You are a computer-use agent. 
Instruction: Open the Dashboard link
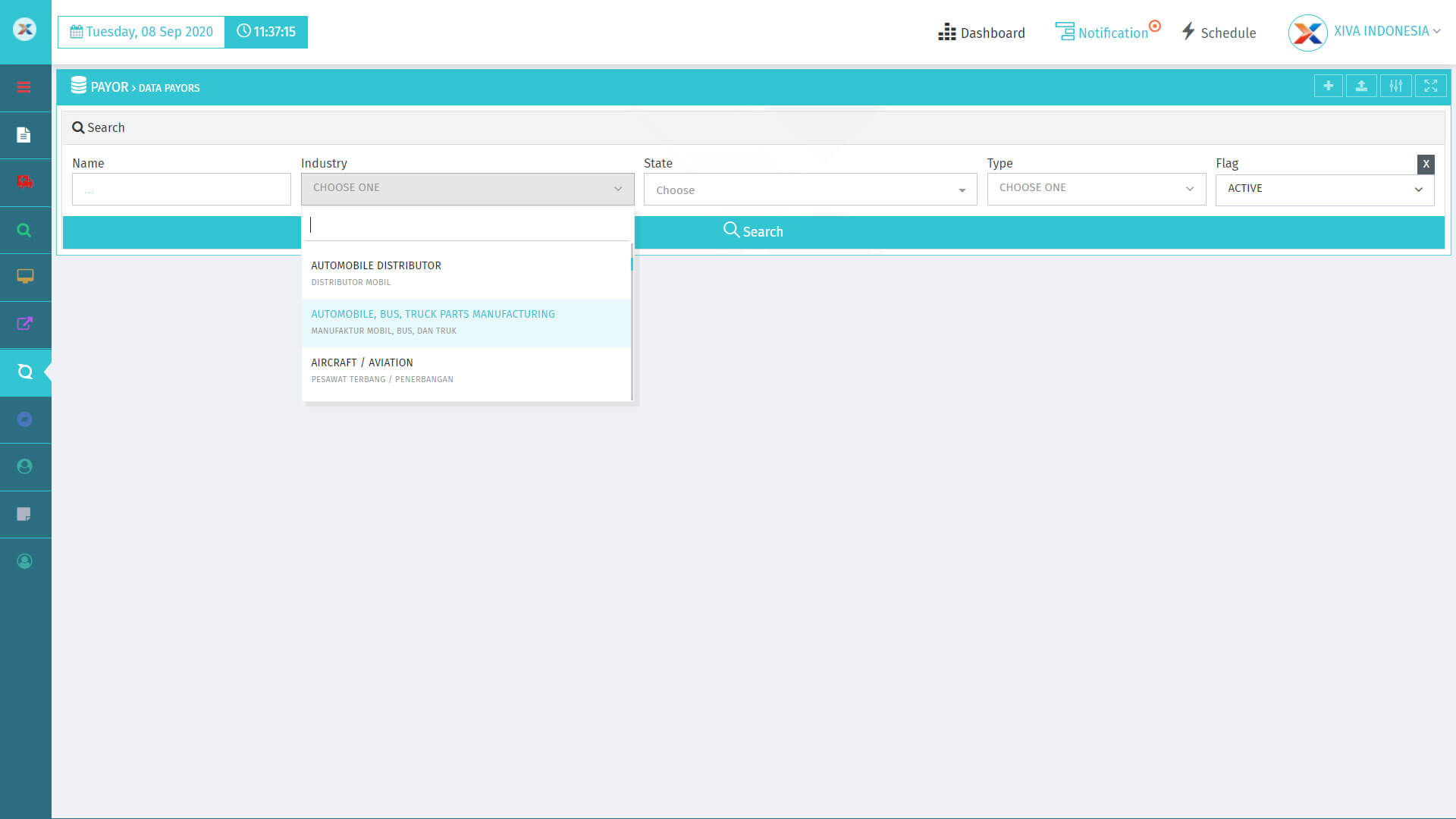point(981,33)
